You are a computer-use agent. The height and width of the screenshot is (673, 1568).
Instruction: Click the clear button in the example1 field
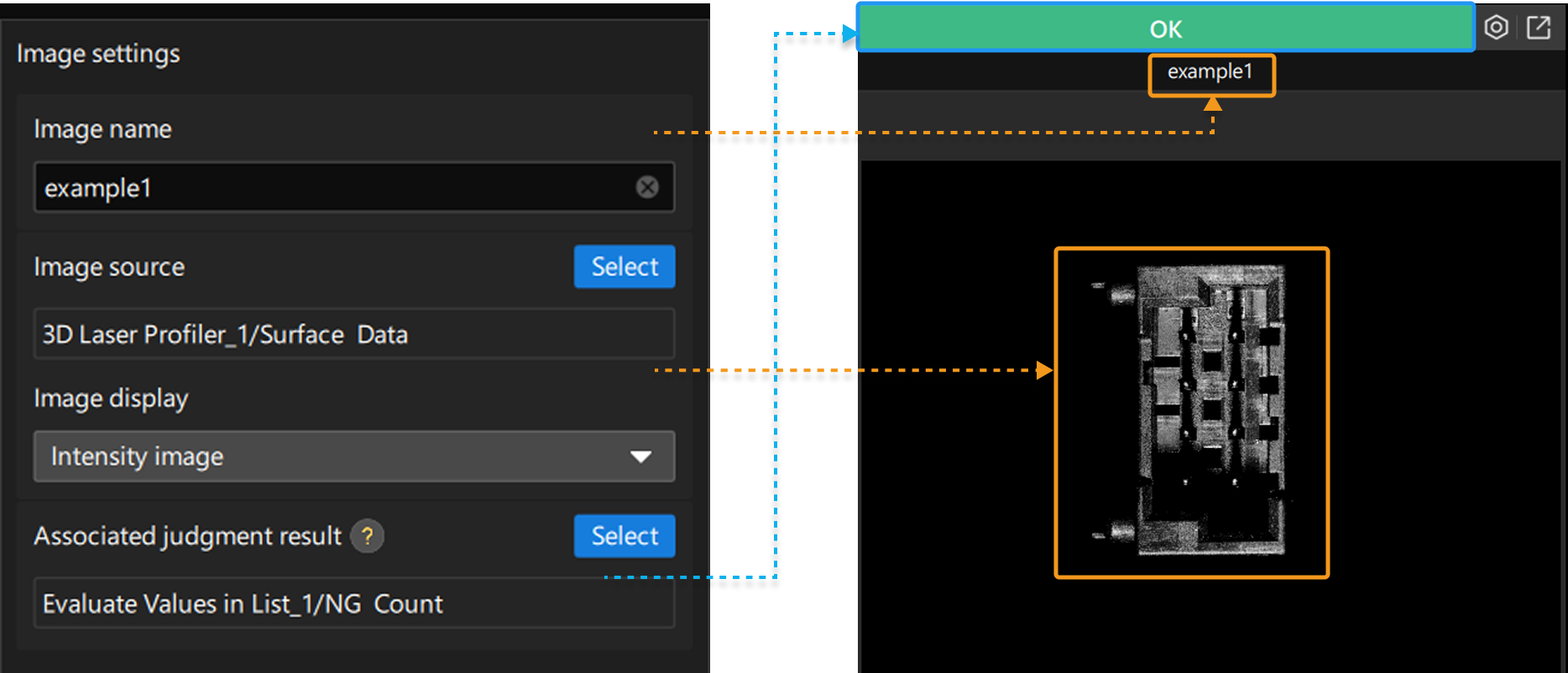(646, 187)
